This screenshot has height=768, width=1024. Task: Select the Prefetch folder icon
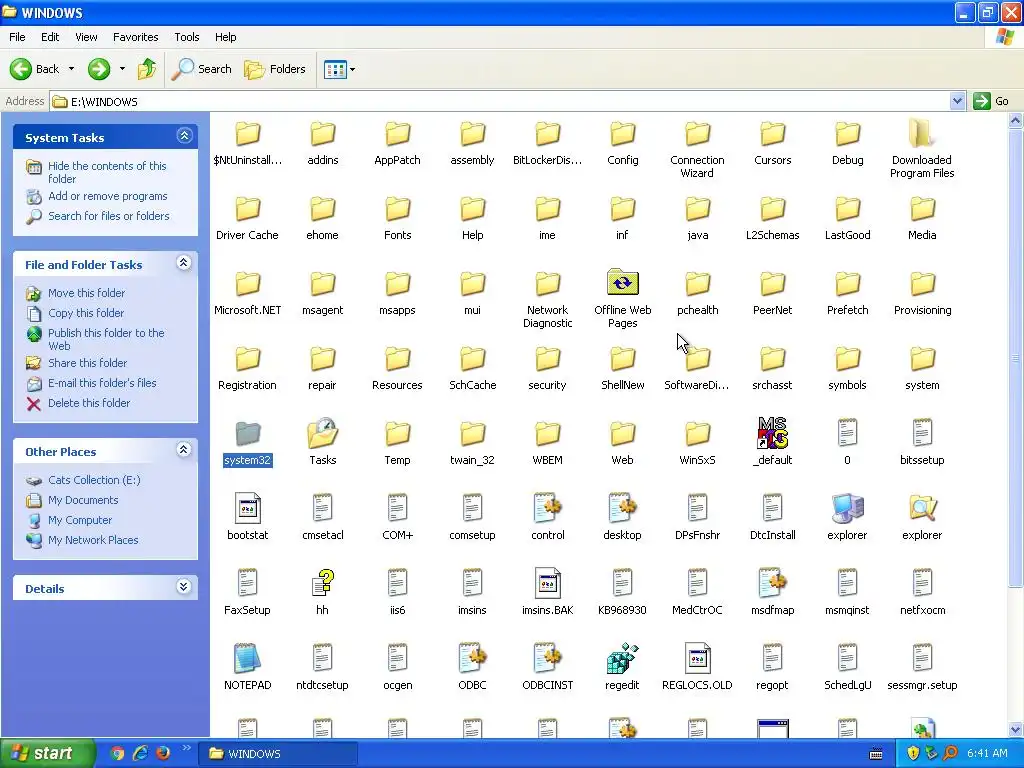point(848,284)
